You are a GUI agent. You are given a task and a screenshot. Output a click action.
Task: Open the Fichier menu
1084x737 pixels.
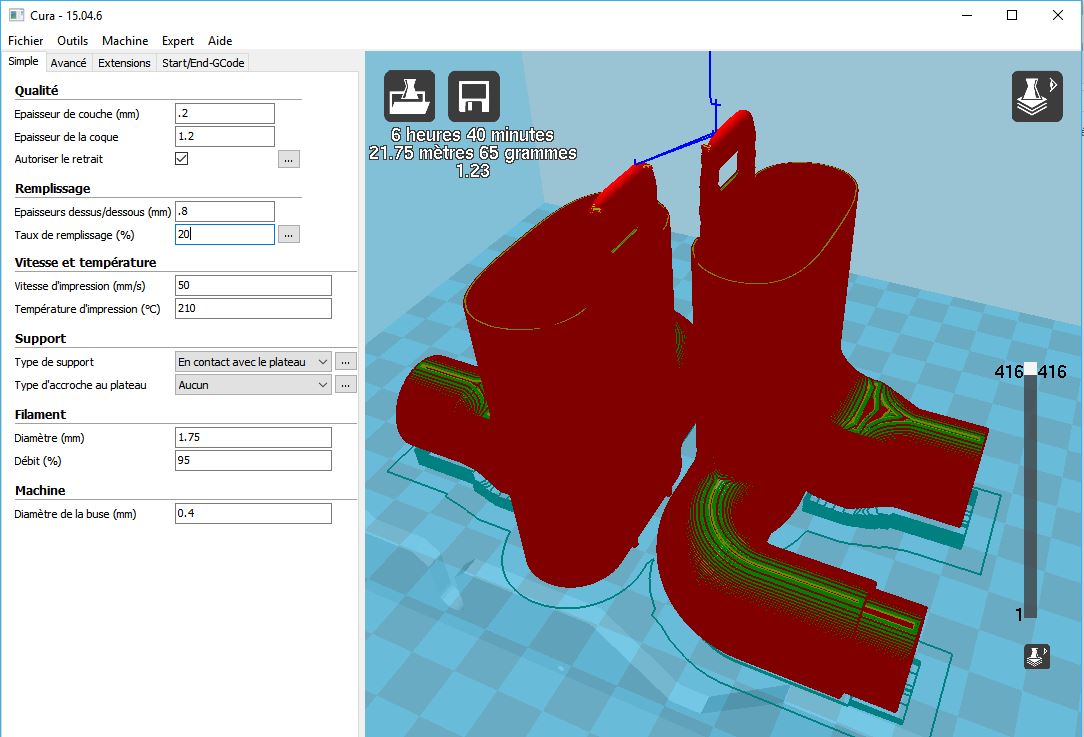26,41
